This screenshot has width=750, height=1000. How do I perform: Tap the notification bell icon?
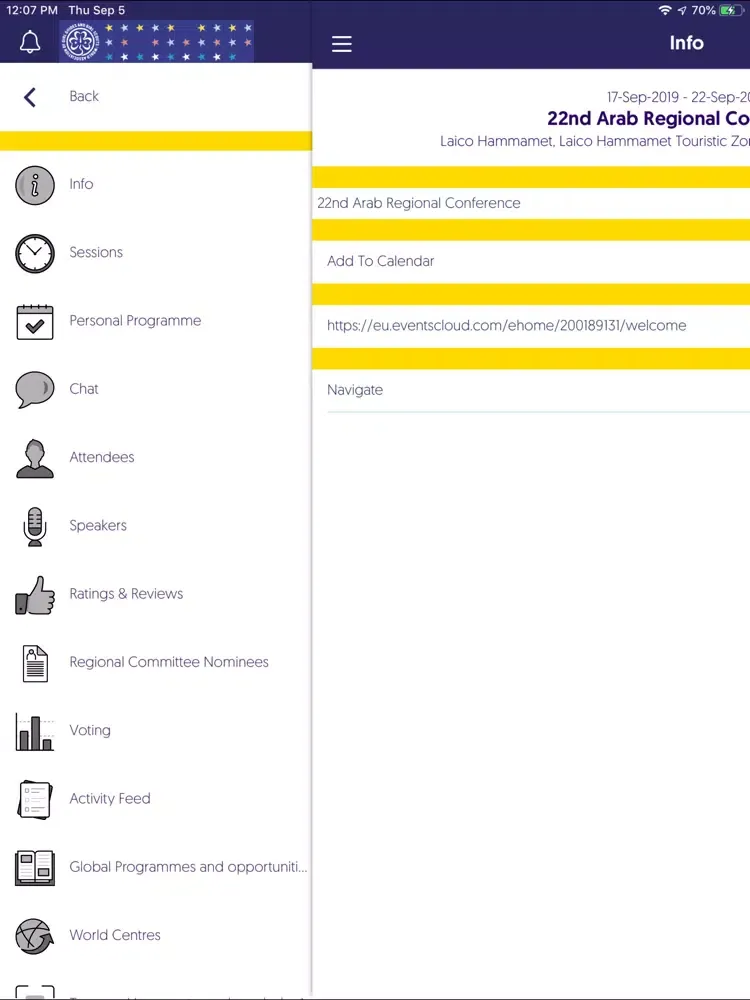click(30, 42)
